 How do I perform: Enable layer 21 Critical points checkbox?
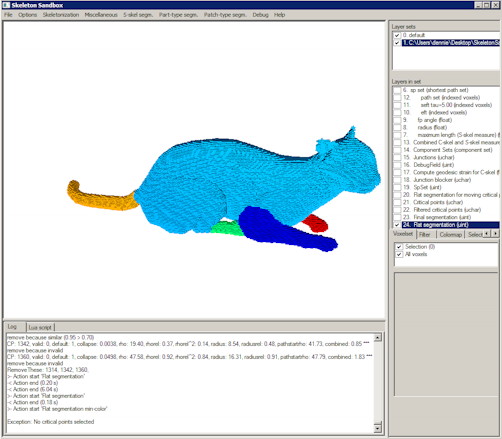[397, 203]
